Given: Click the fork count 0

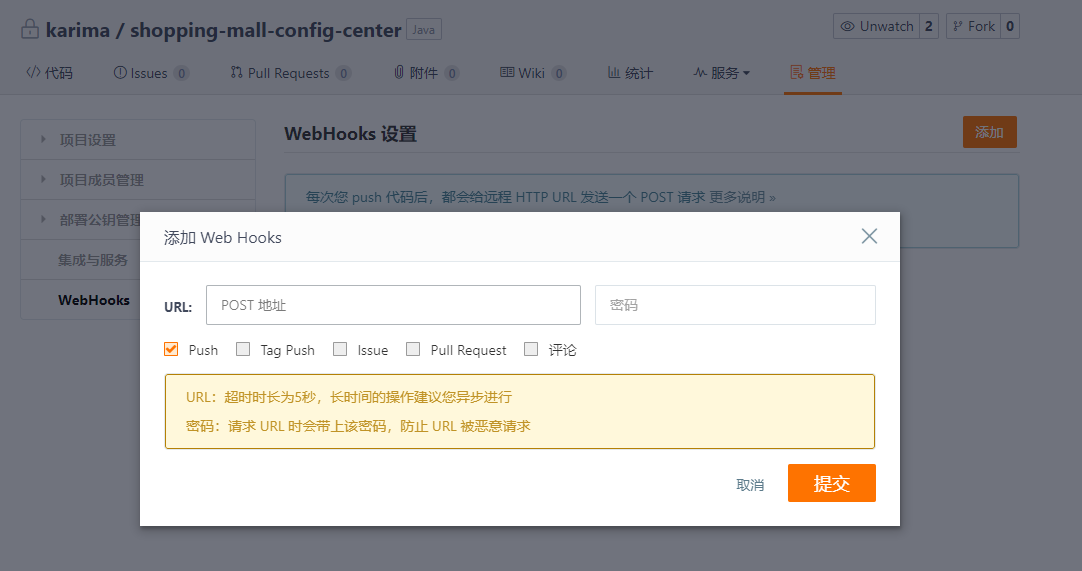Looking at the screenshot, I should (1010, 26).
